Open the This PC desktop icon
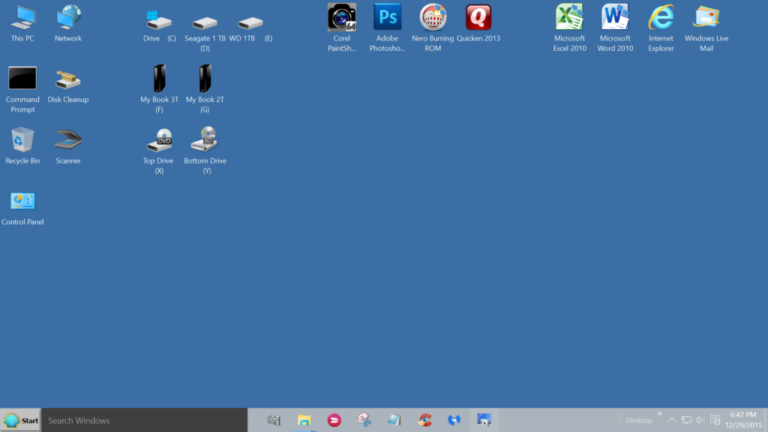 click(x=22, y=19)
